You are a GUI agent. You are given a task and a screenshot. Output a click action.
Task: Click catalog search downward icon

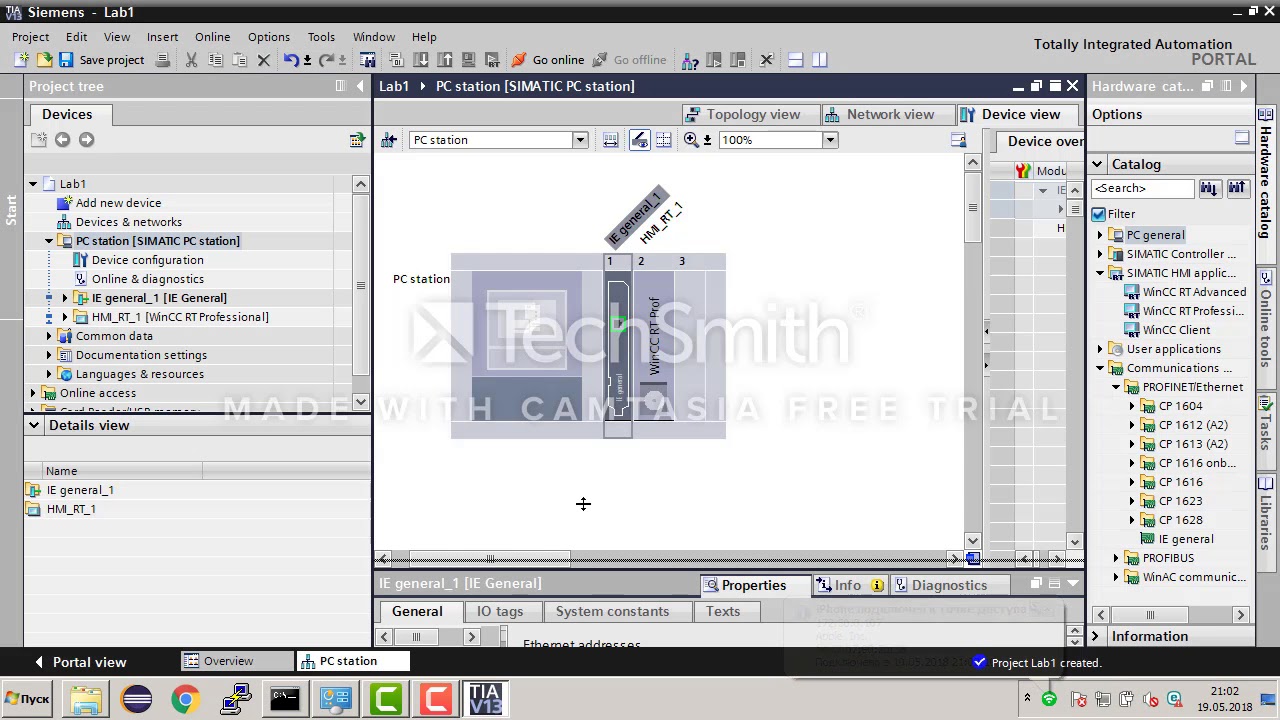(1210, 188)
